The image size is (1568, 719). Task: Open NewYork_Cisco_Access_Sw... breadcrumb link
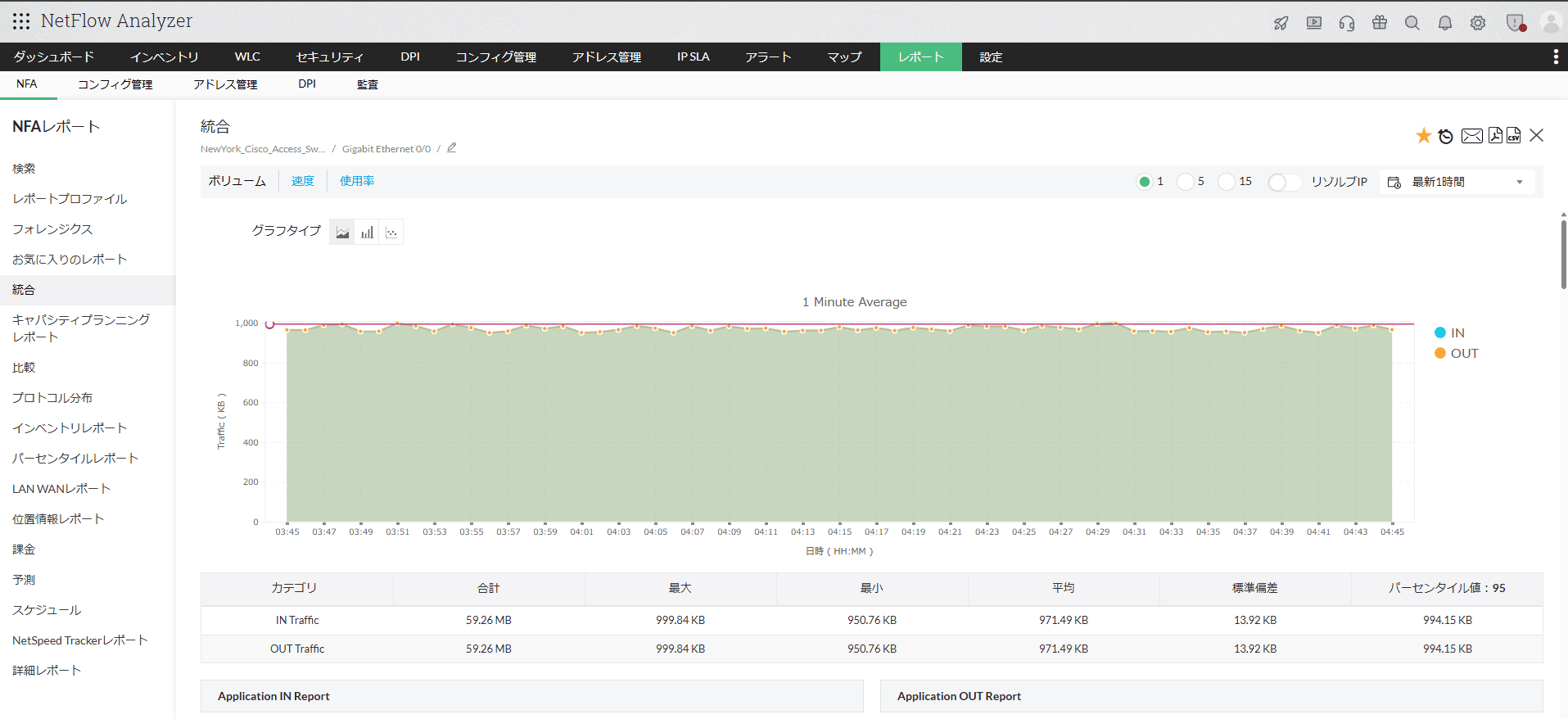pos(263,149)
